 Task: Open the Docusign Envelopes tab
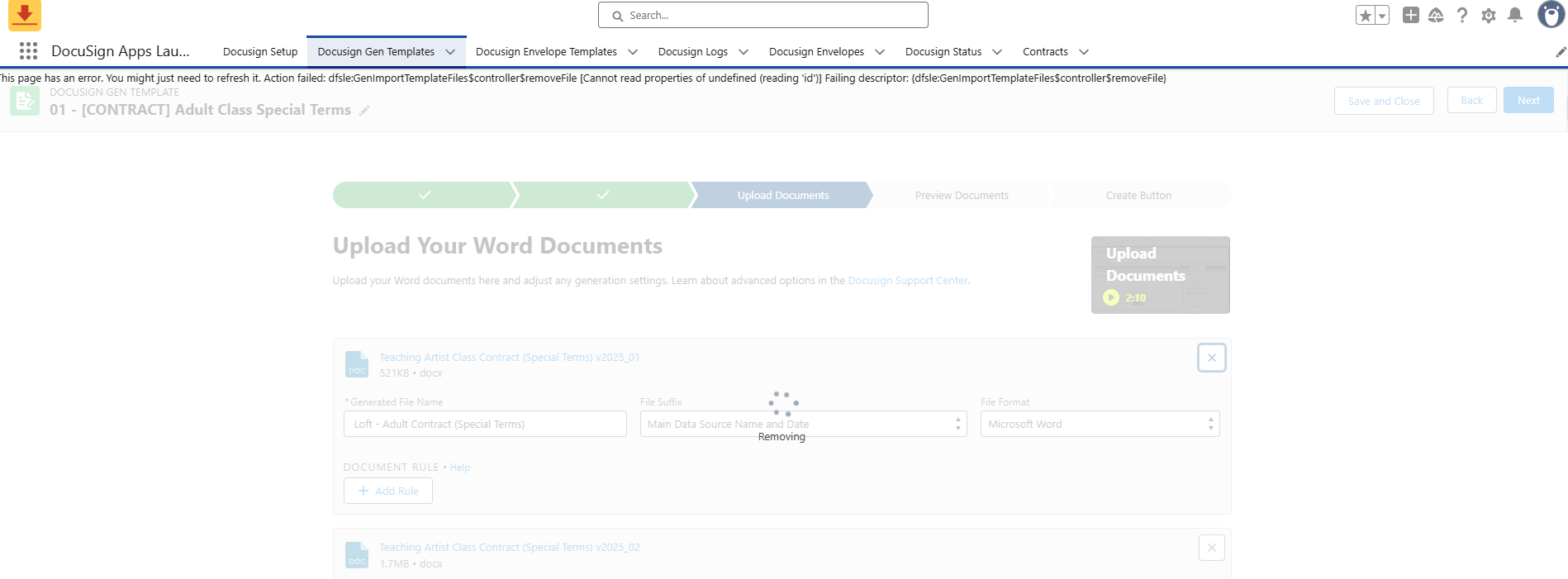coord(816,51)
